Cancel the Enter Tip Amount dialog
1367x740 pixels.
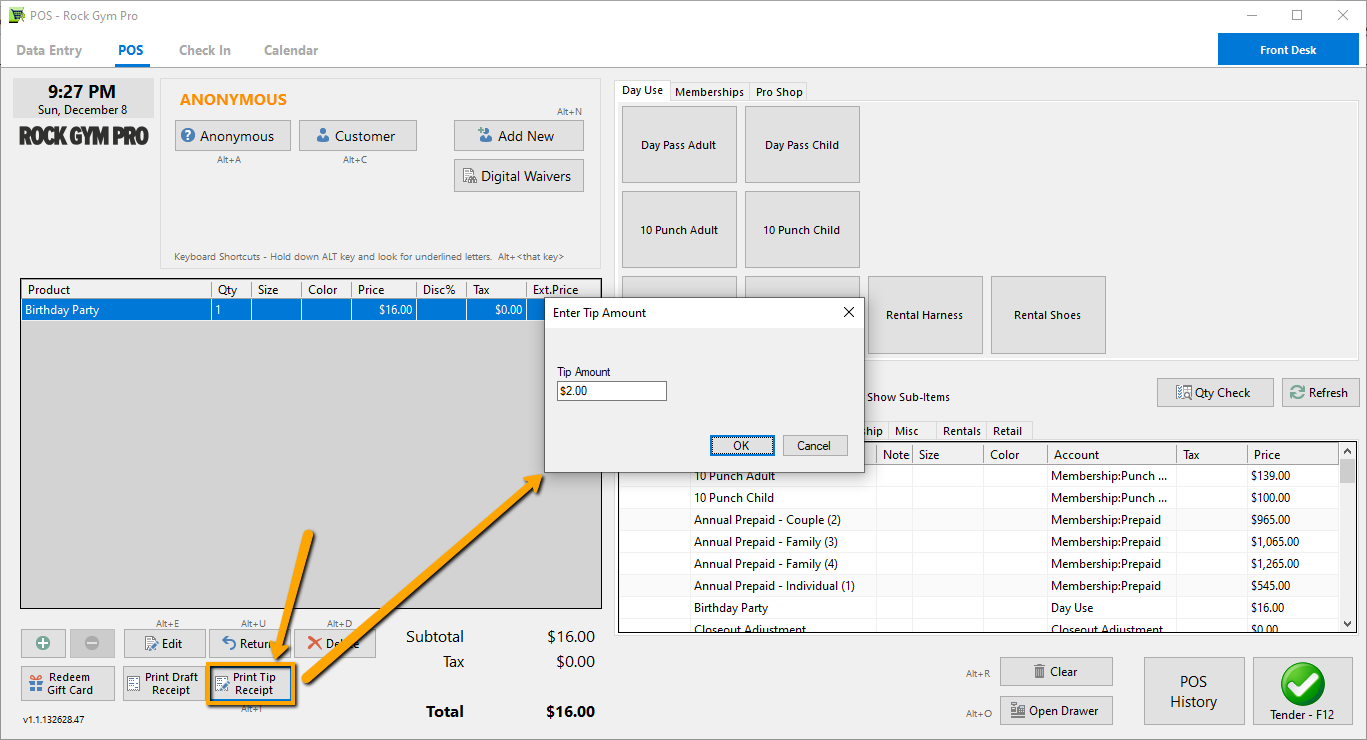point(814,446)
